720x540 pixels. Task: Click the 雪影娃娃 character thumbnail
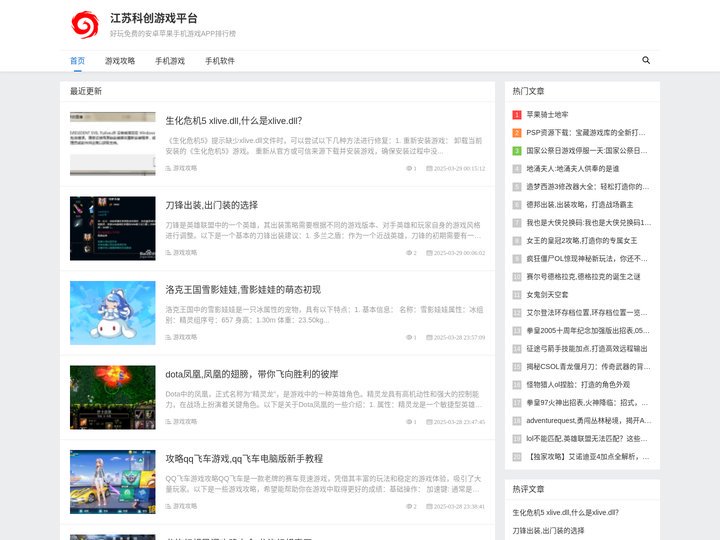[x=112, y=313]
